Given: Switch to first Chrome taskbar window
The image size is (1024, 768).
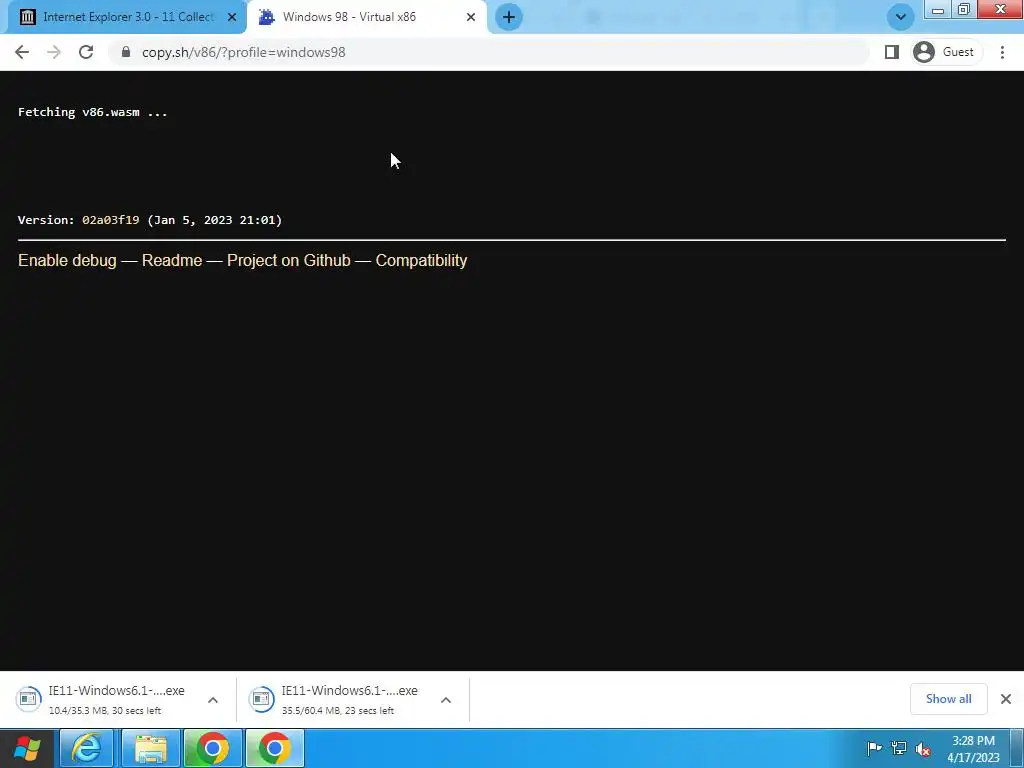Looking at the screenshot, I should click(x=213, y=748).
